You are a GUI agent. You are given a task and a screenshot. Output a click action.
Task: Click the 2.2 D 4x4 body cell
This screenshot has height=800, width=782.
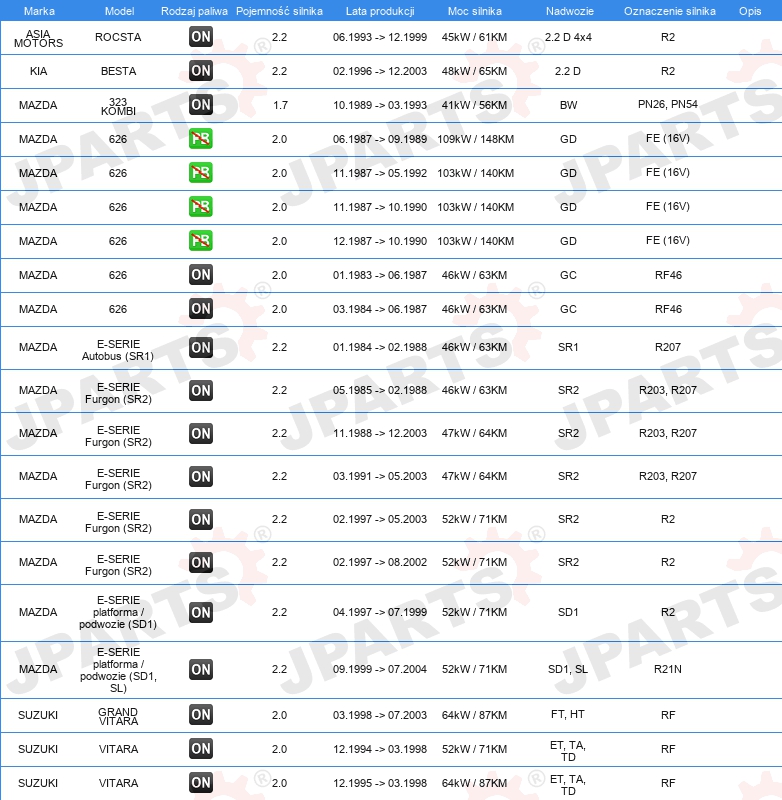pos(568,37)
